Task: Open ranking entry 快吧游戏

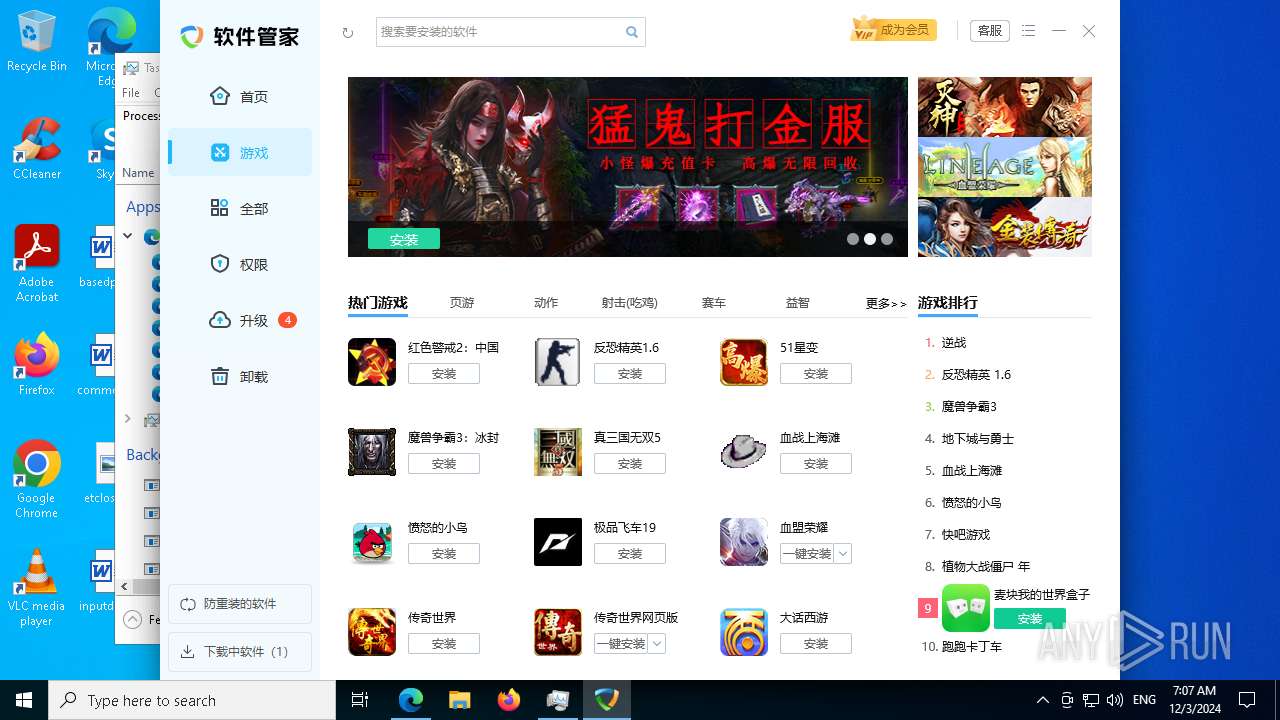Action: (x=966, y=535)
